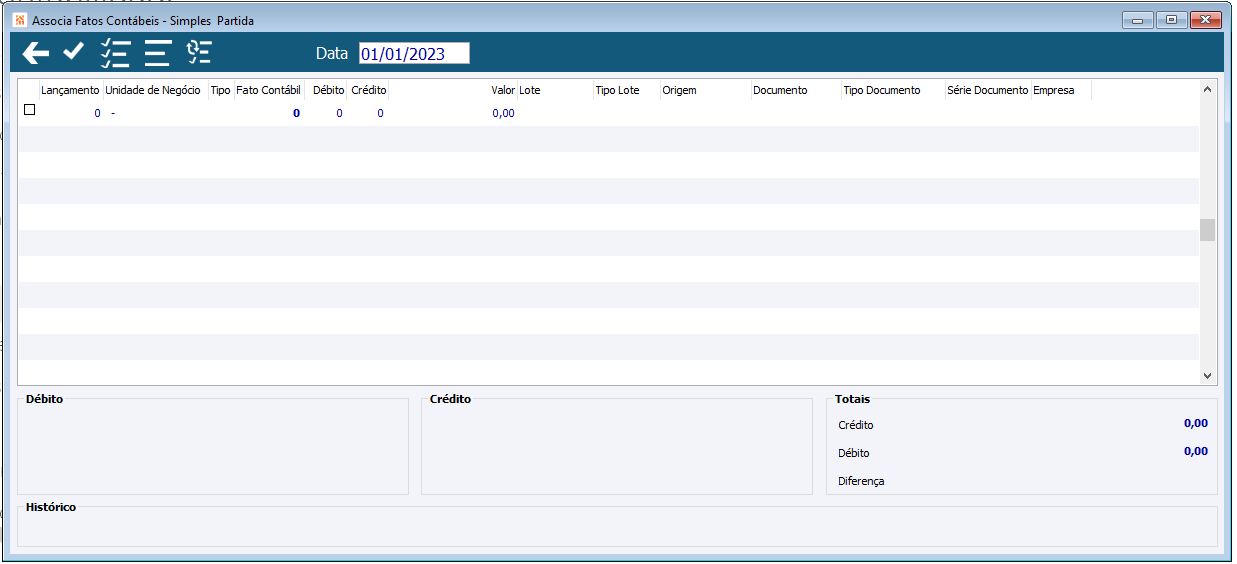Click the back arrow icon
1237x564 pixels.
[x=36, y=53]
